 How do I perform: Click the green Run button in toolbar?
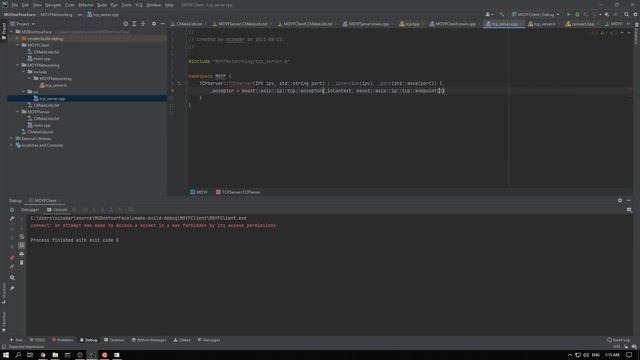pos(568,14)
